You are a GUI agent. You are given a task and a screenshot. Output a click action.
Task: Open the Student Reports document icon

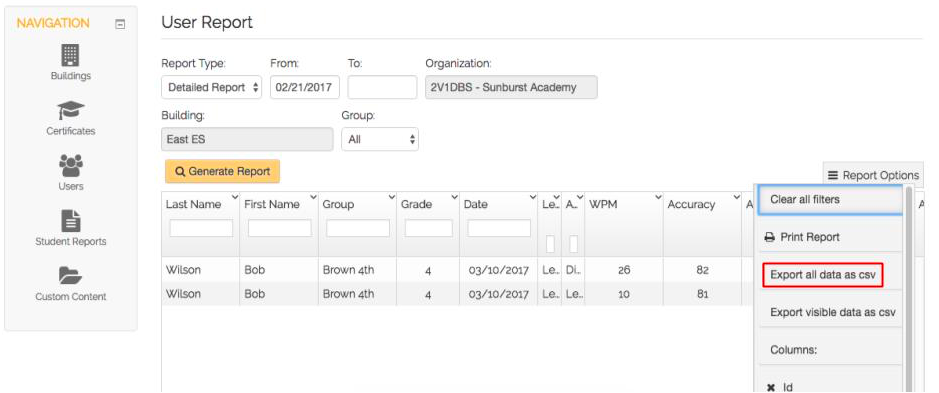tap(71, 220)
